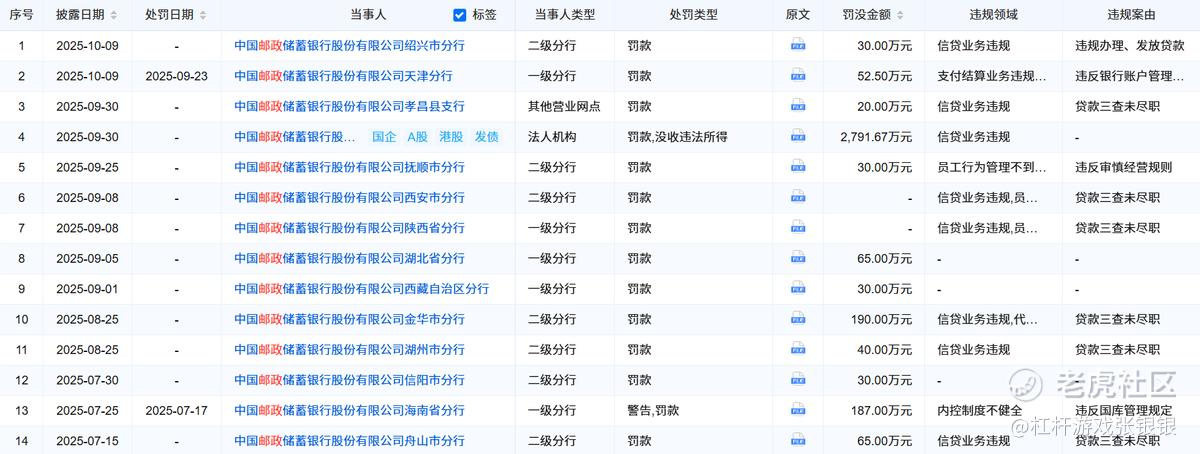Click the 国企 tag in row 4

click(384, 137)
